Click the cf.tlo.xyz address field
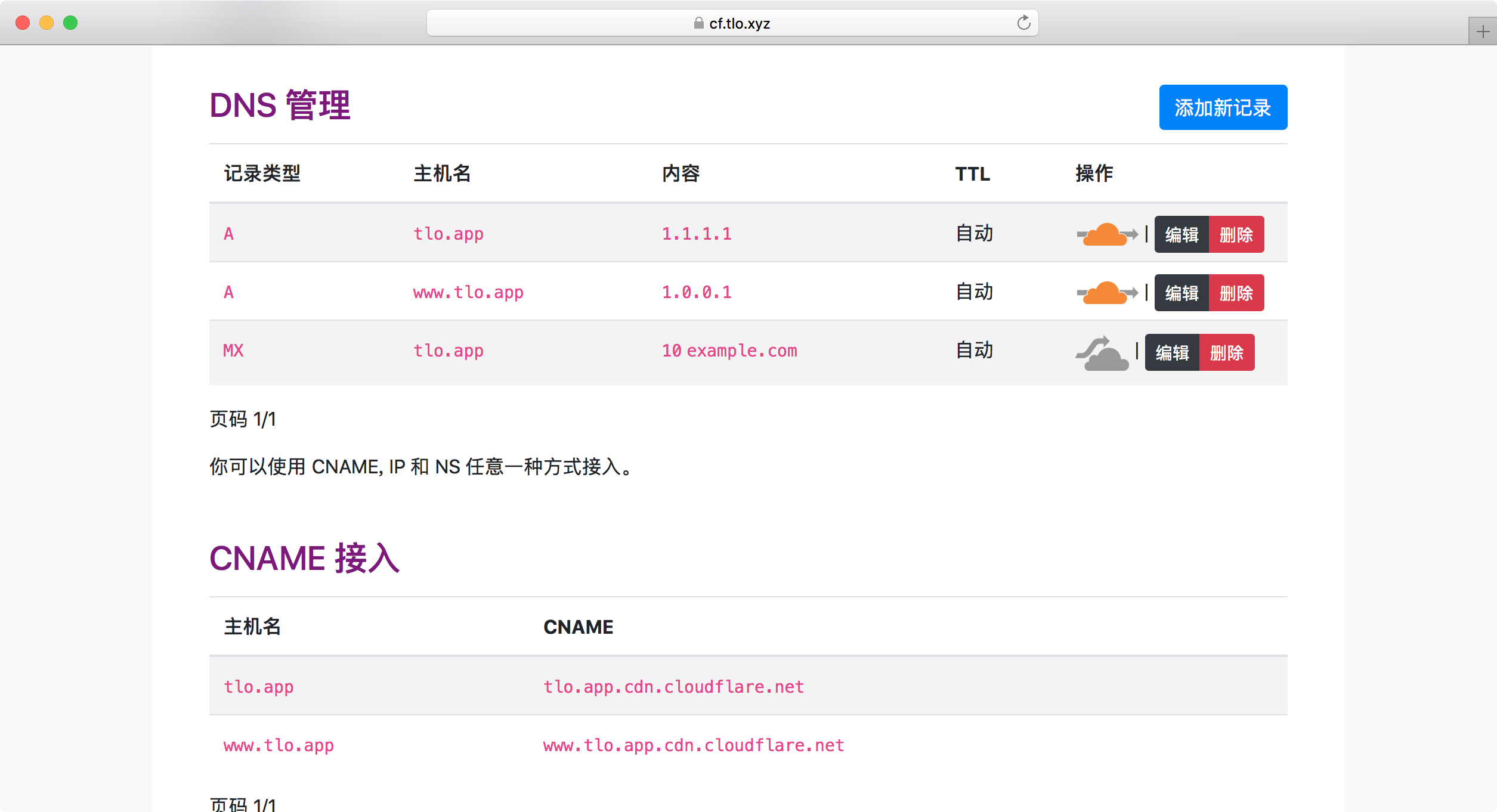The height and width of the screenshot is (812, 1497). [732, 23]
